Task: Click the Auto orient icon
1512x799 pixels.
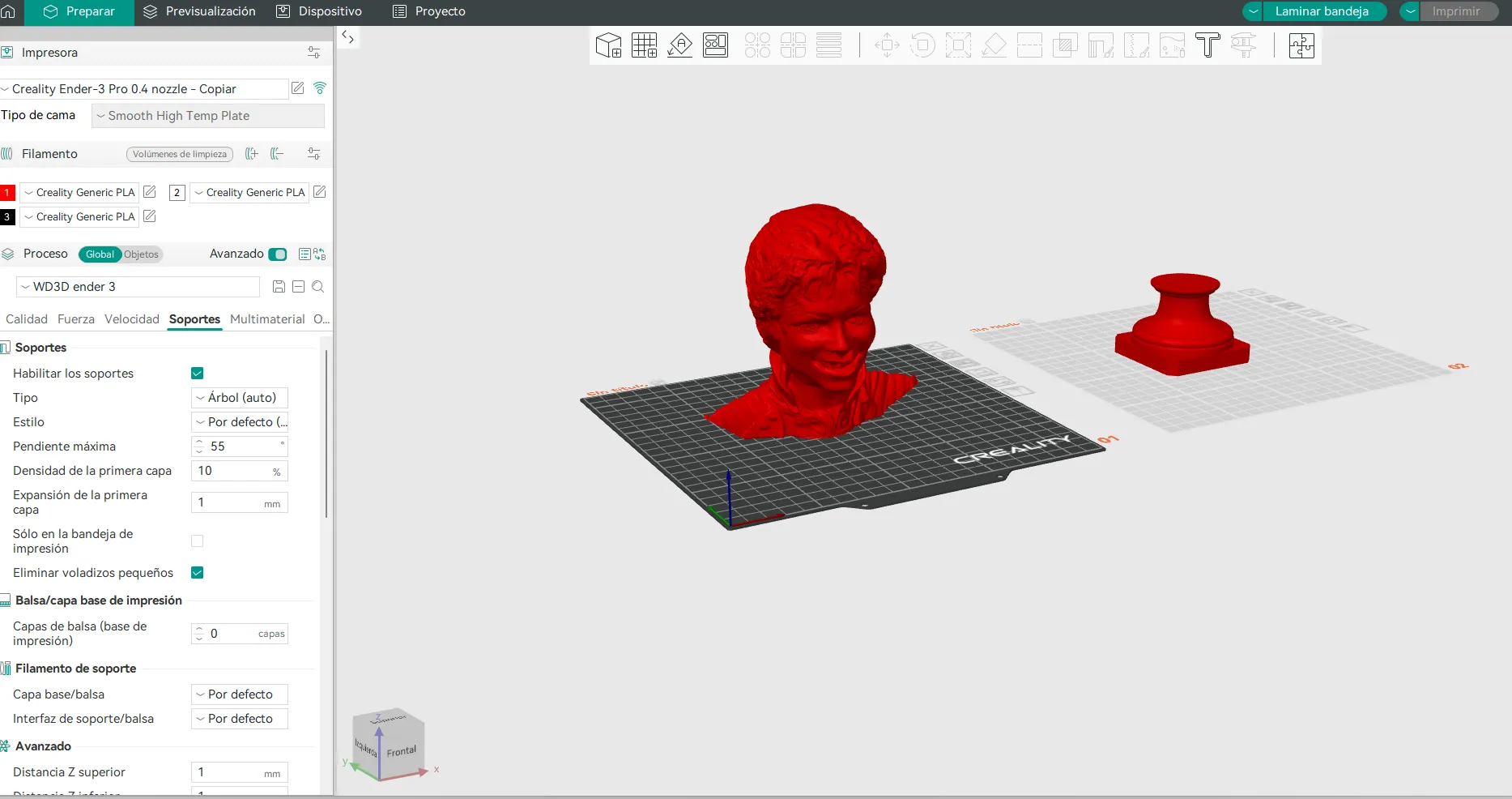Action: click(x=680, y=45)
